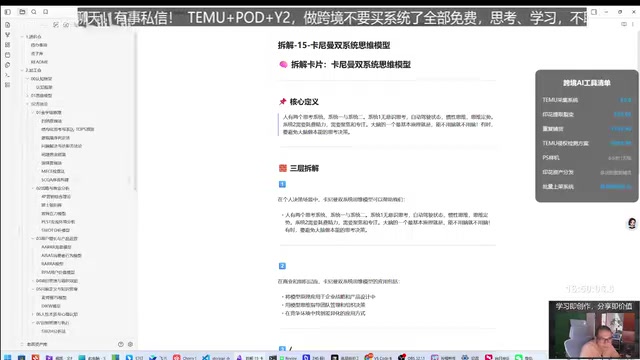Collapse the '02' strategy and business analysis folder
Screen dimensions: 640x360
[33, 188]
